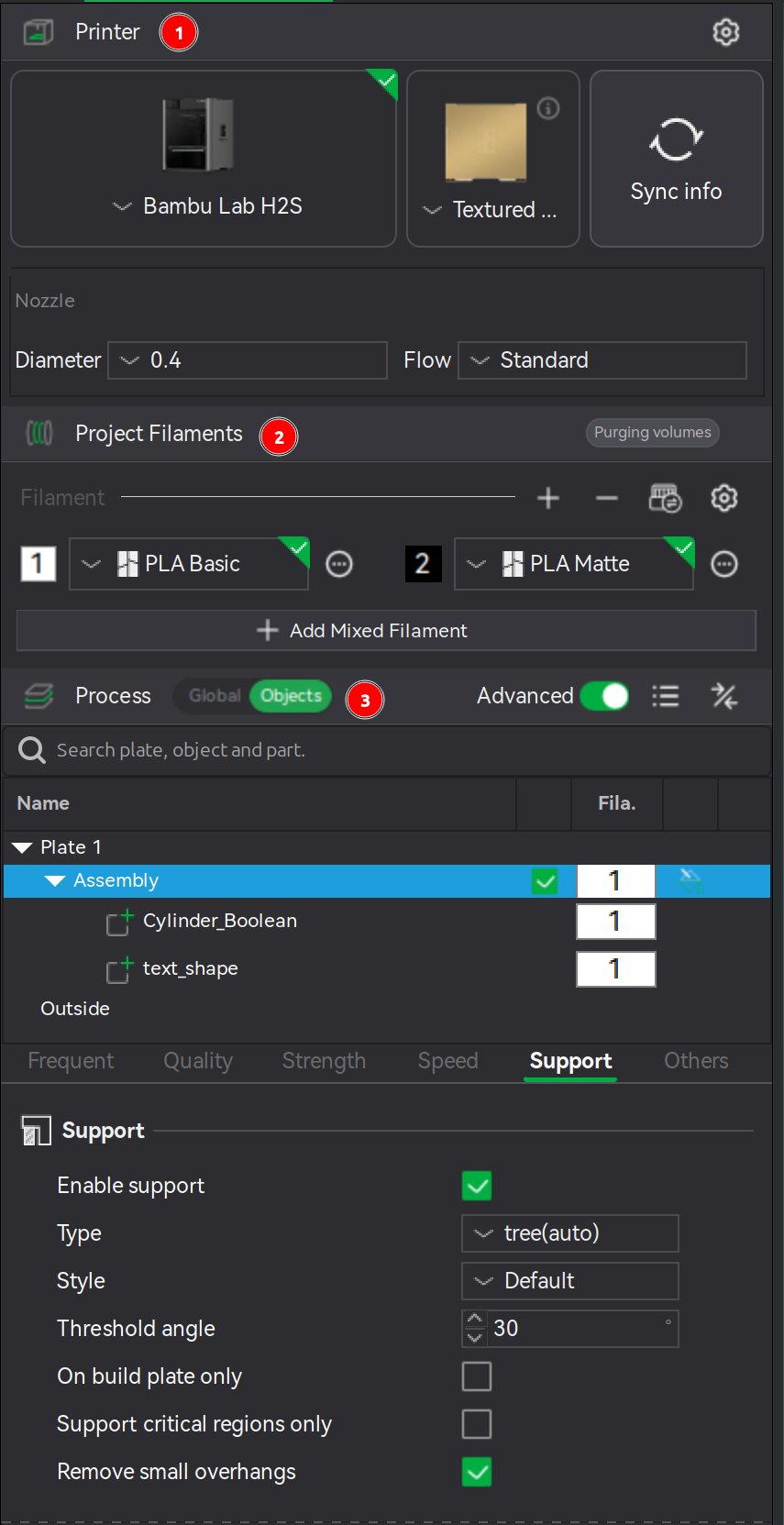Click the plate info icon
The image size is (784, 1525).
click(548, 108)
